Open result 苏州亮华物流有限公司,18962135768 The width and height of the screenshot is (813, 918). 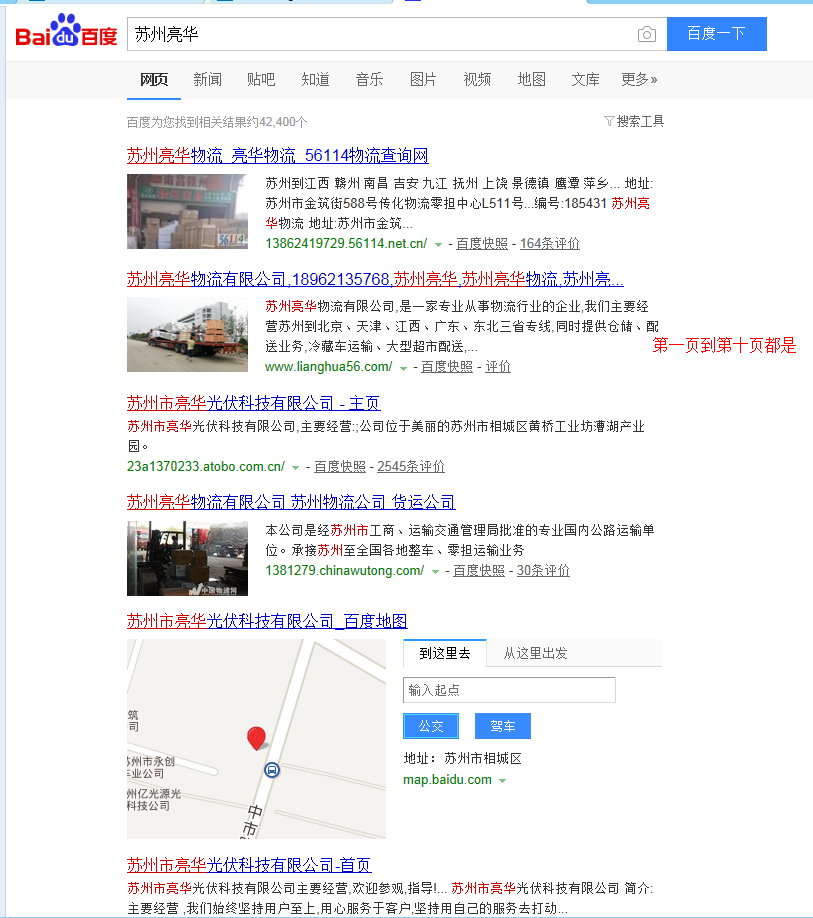[375, 279]
